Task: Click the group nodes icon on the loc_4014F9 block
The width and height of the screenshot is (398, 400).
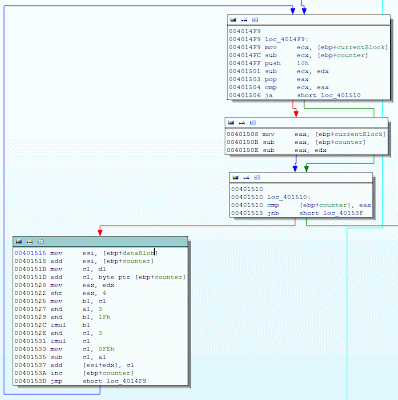Action: [x=255, y=20]
